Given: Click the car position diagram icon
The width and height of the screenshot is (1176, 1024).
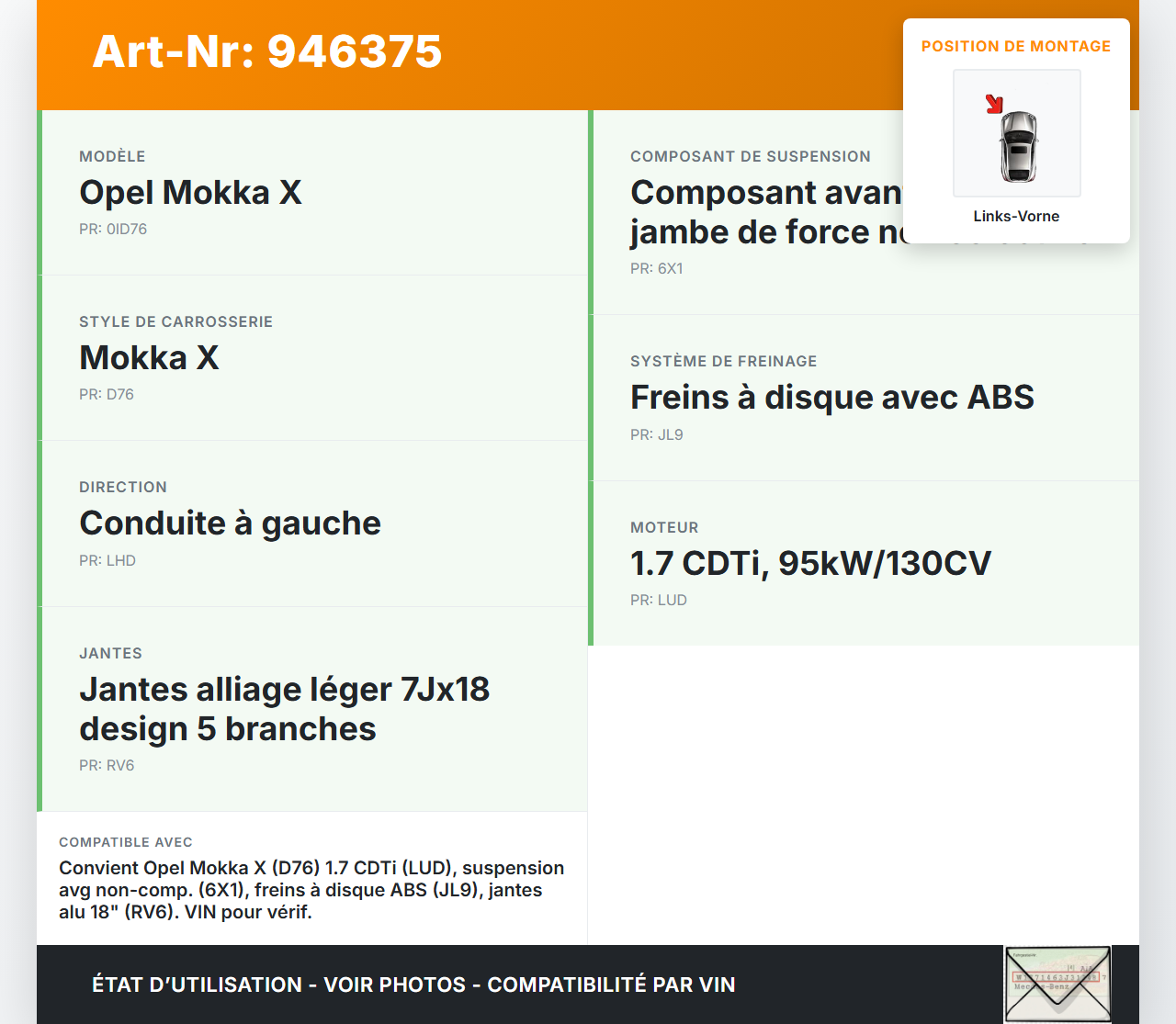Looking at the screenshot, I should [x=1016, y=133].
